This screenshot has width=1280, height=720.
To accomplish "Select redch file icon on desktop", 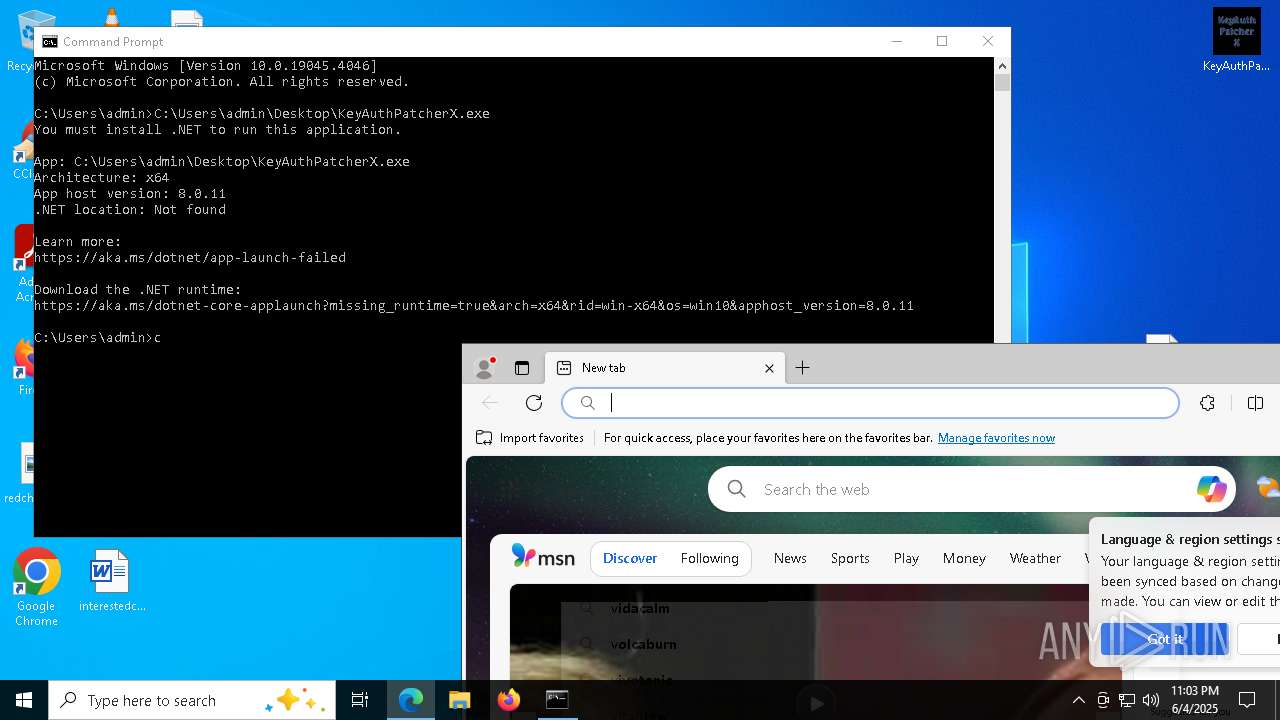I will pyautogui.click(x=24, y=474).
